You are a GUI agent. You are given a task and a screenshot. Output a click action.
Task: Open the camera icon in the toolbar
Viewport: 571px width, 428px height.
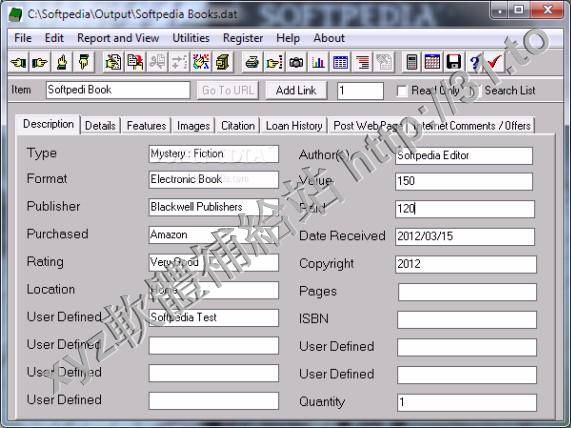[x=296, y=62]
